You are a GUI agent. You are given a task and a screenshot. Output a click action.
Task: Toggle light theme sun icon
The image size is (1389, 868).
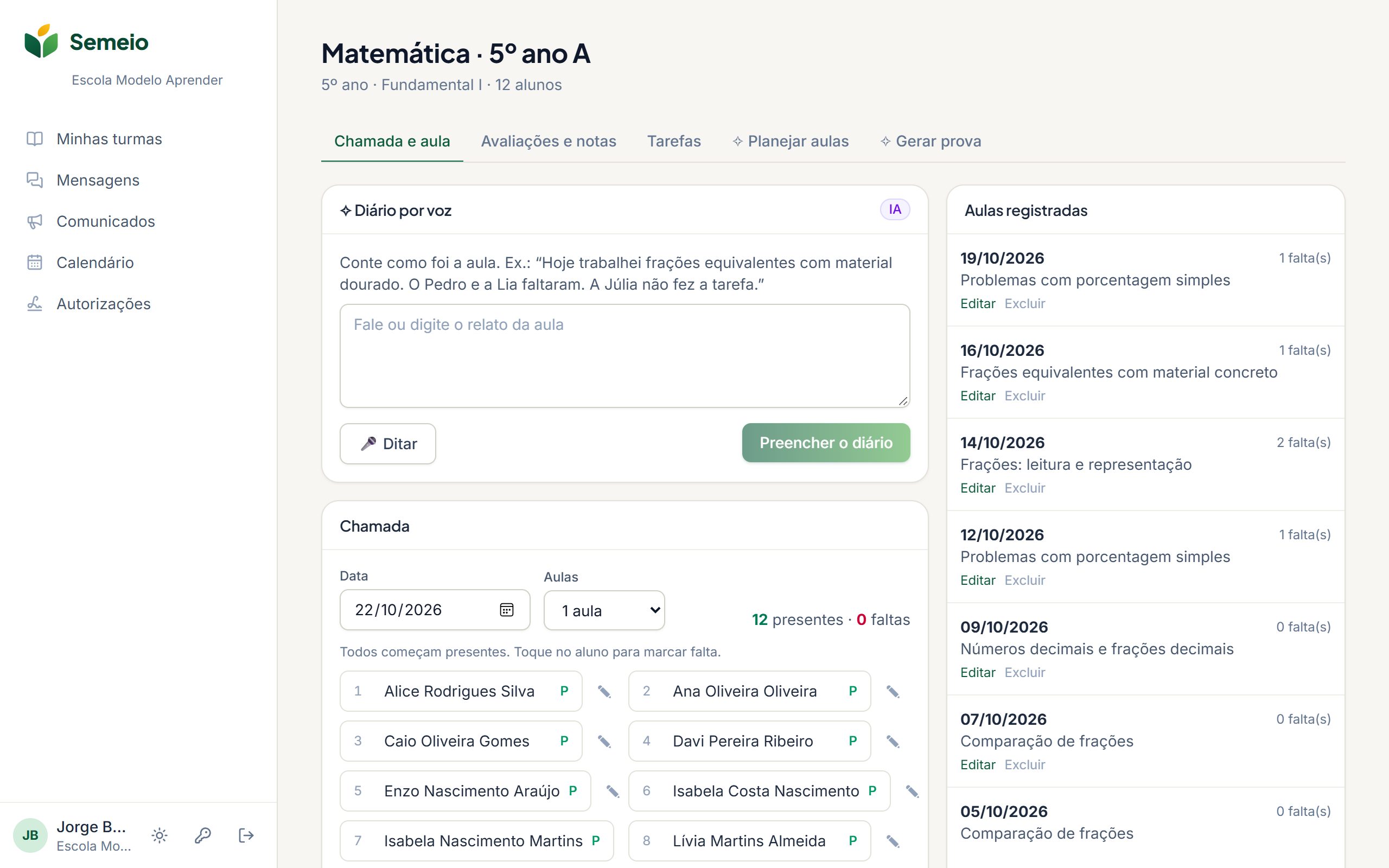click(160, 835)
